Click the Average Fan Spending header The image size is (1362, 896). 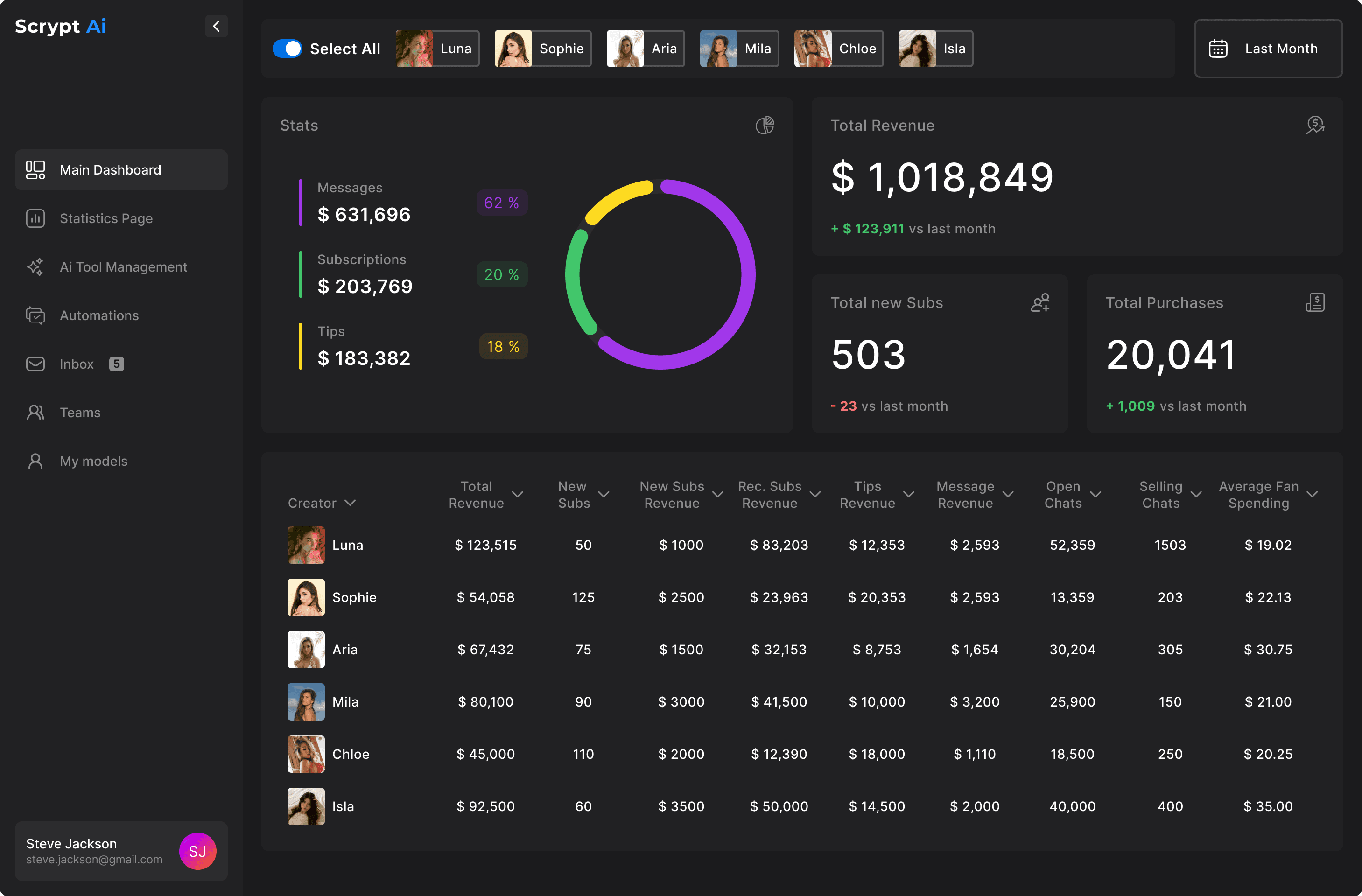pyautogui.click(x=1258, y=494)
